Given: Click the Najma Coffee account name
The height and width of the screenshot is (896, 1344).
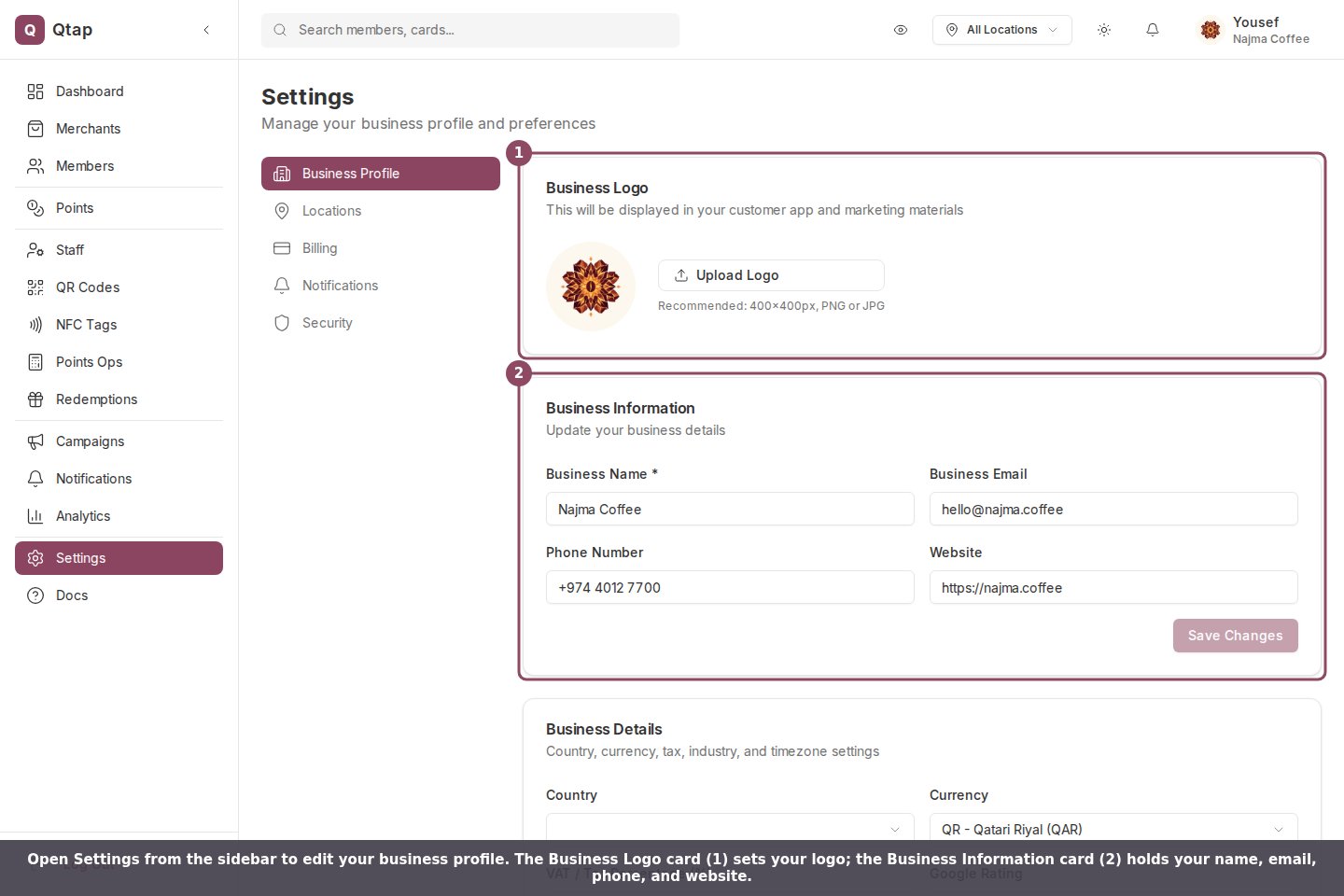Looking at the screenshot, I should tap(1270, 39).
